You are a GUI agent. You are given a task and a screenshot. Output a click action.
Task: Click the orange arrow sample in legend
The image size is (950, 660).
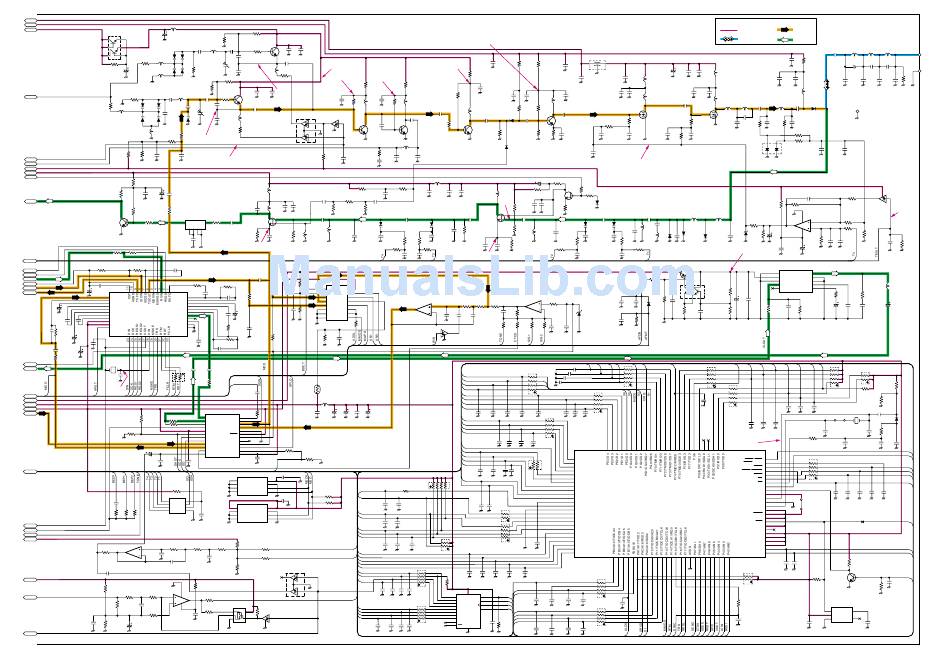[785, 29]
